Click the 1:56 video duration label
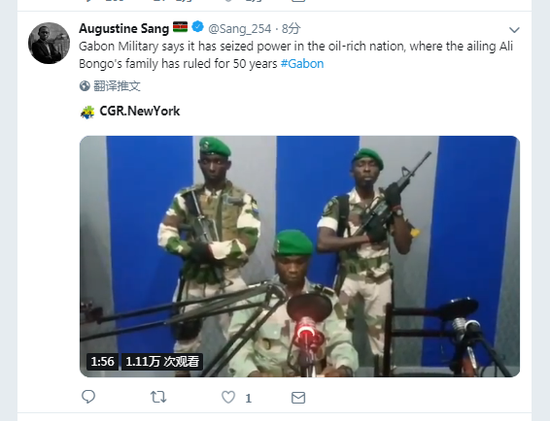 coord(102,361)
